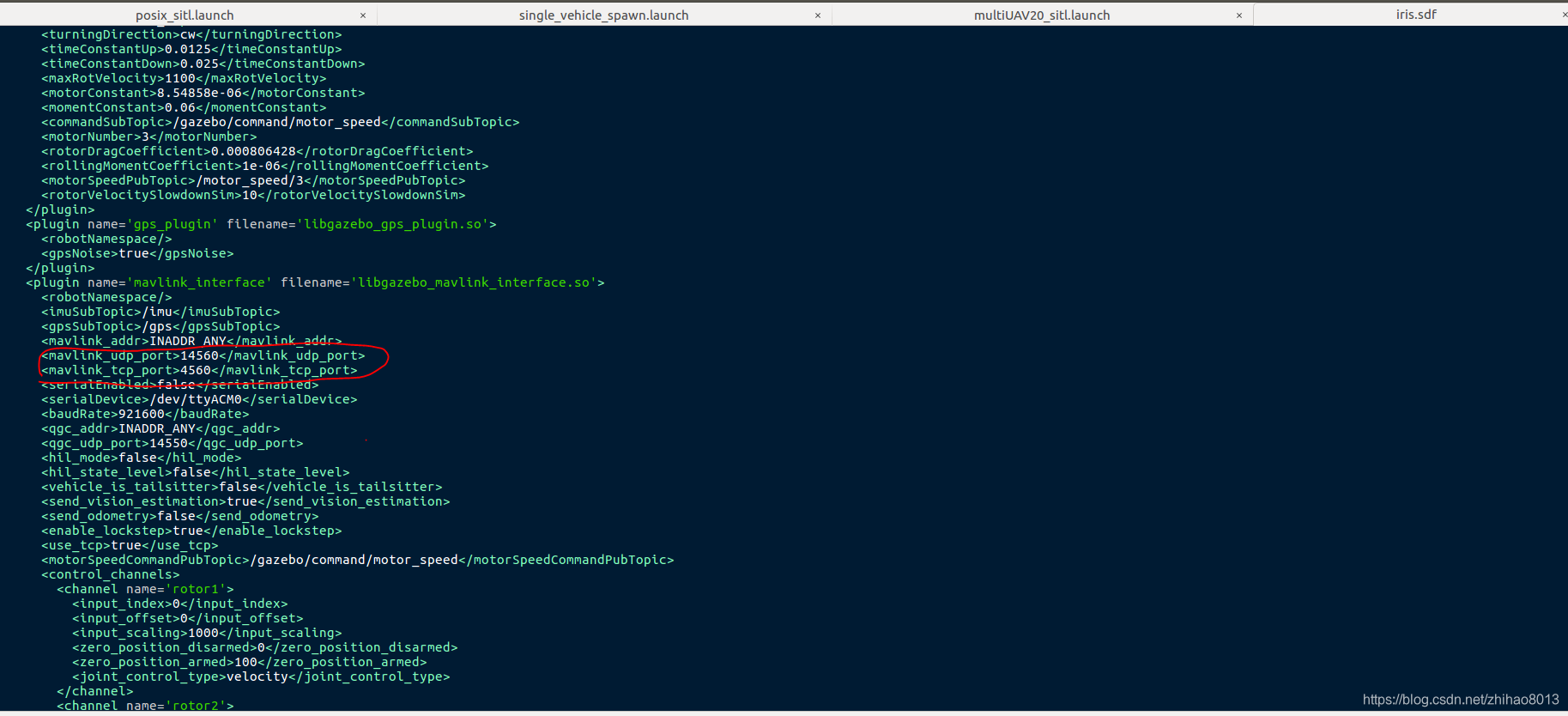Click the input_offset 0 line
Viewport: 1568px width, 716px height.
coord(188,618)
